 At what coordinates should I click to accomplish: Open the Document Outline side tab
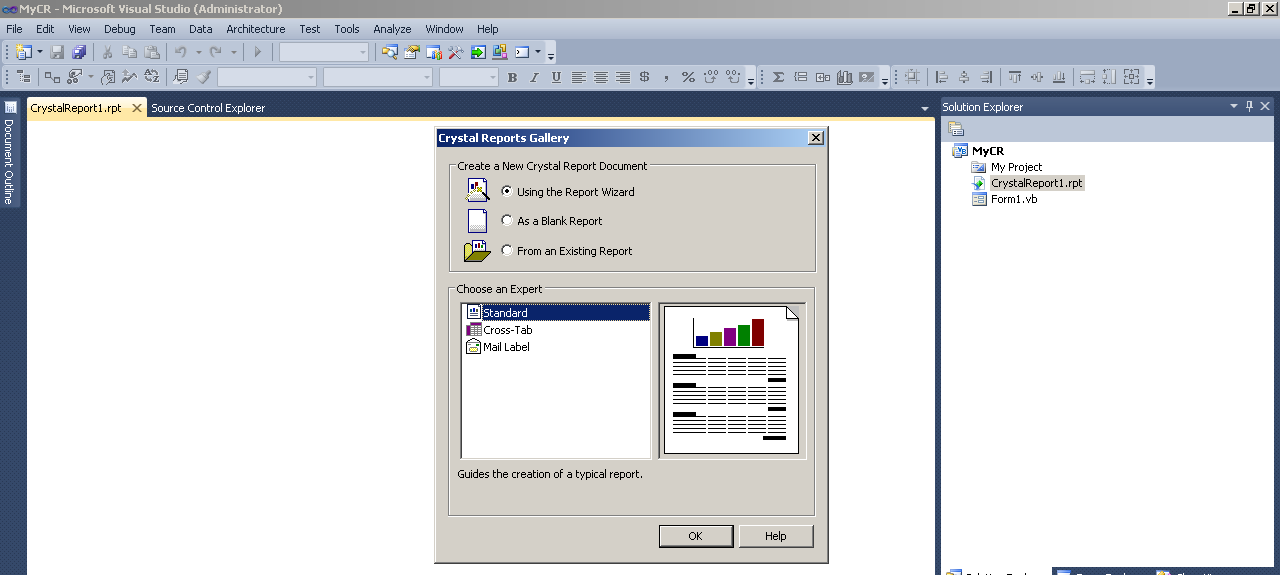tap(9, 154)
